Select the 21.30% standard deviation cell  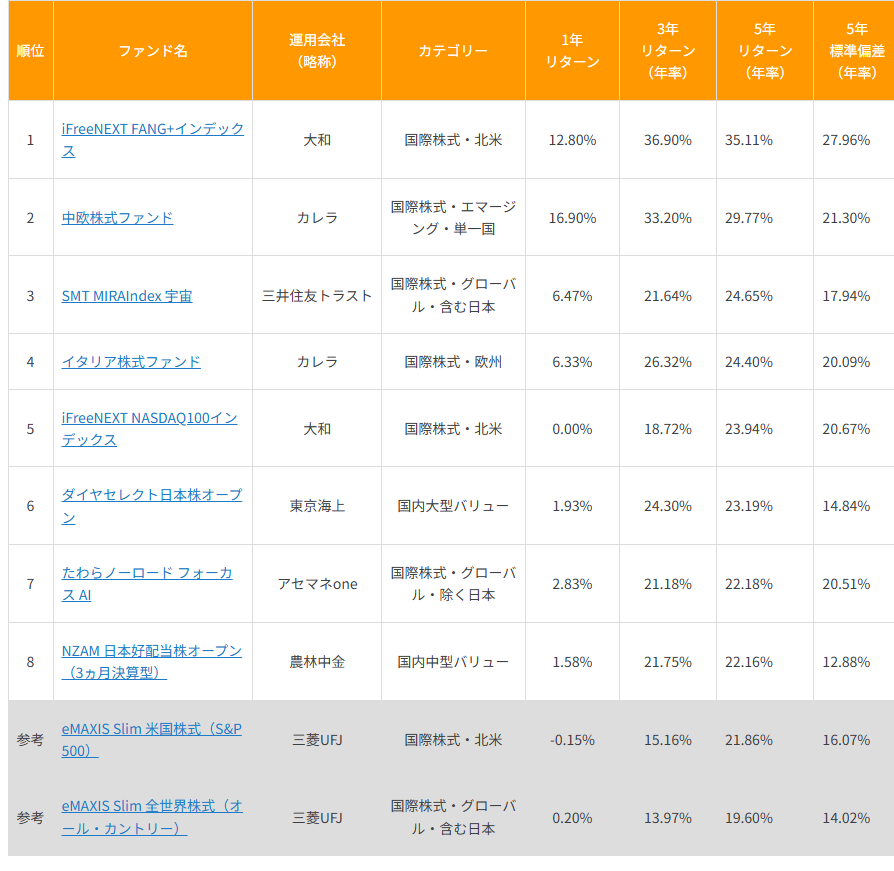click(854, 218)
